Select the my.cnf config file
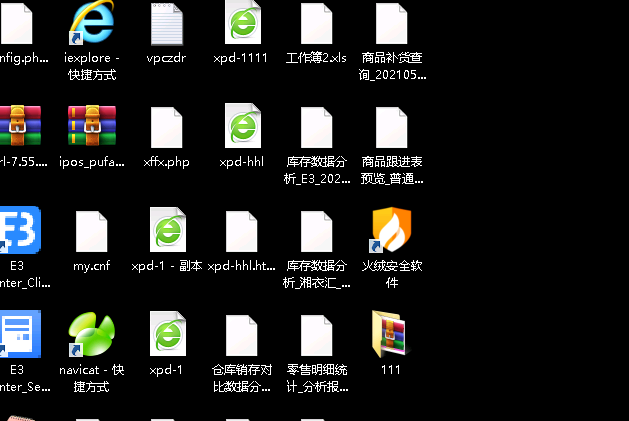The image size is (629, 421). pyautogui.click(x=92, y=231)
